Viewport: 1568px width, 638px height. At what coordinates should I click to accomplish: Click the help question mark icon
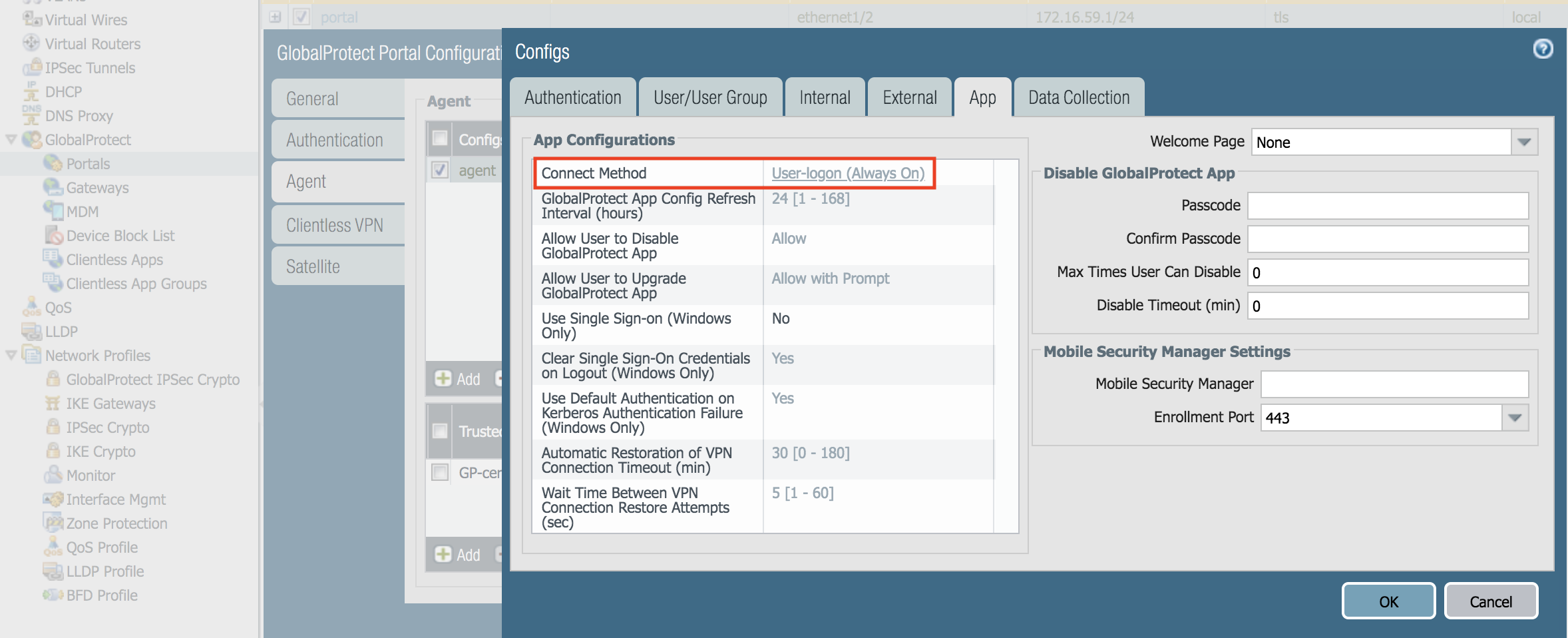tap(1543, 49)
